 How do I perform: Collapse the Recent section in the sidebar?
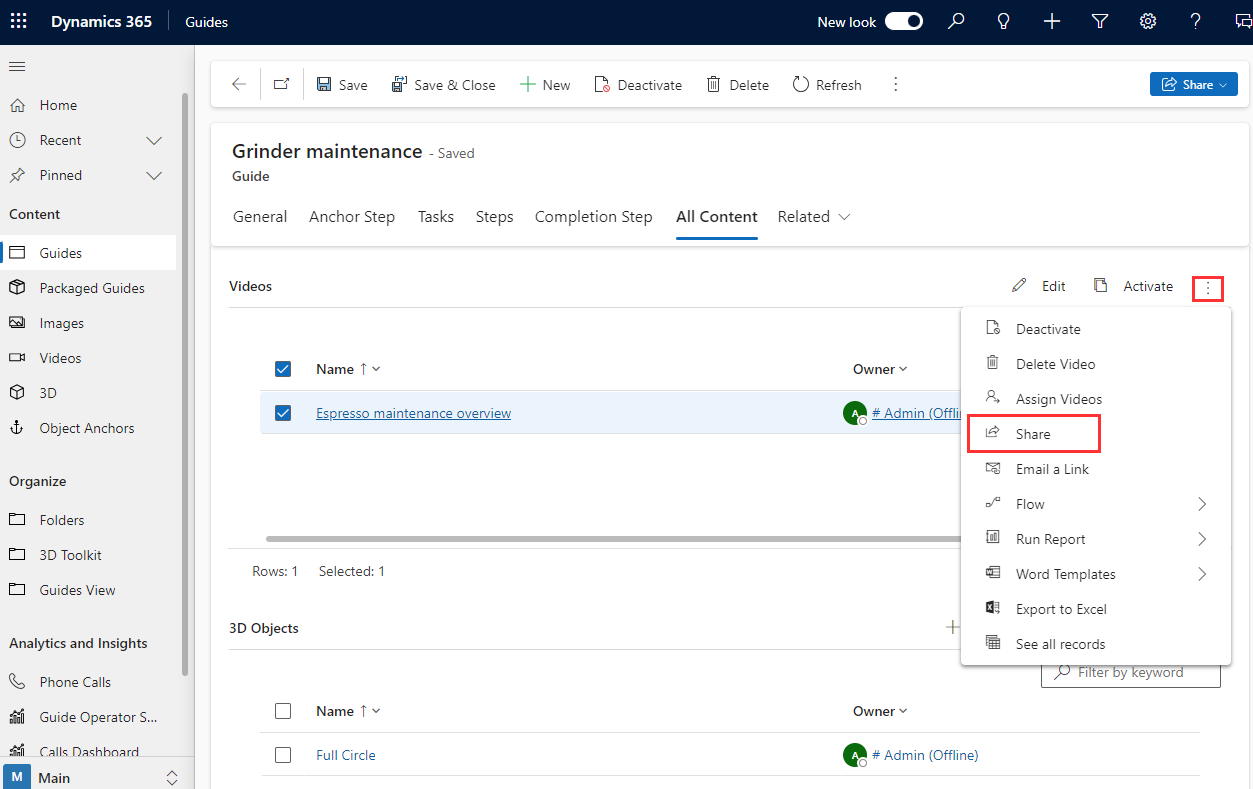pos(153,140)
